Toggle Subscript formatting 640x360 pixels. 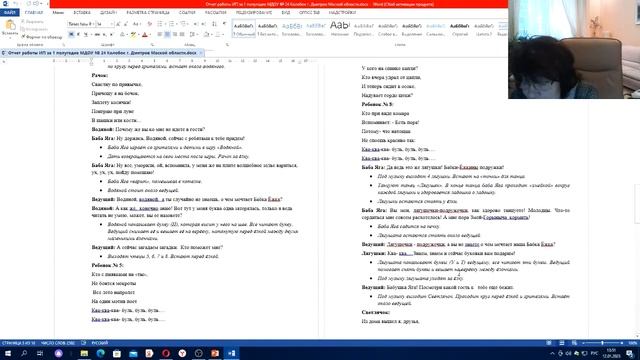[x=105, y=35]
